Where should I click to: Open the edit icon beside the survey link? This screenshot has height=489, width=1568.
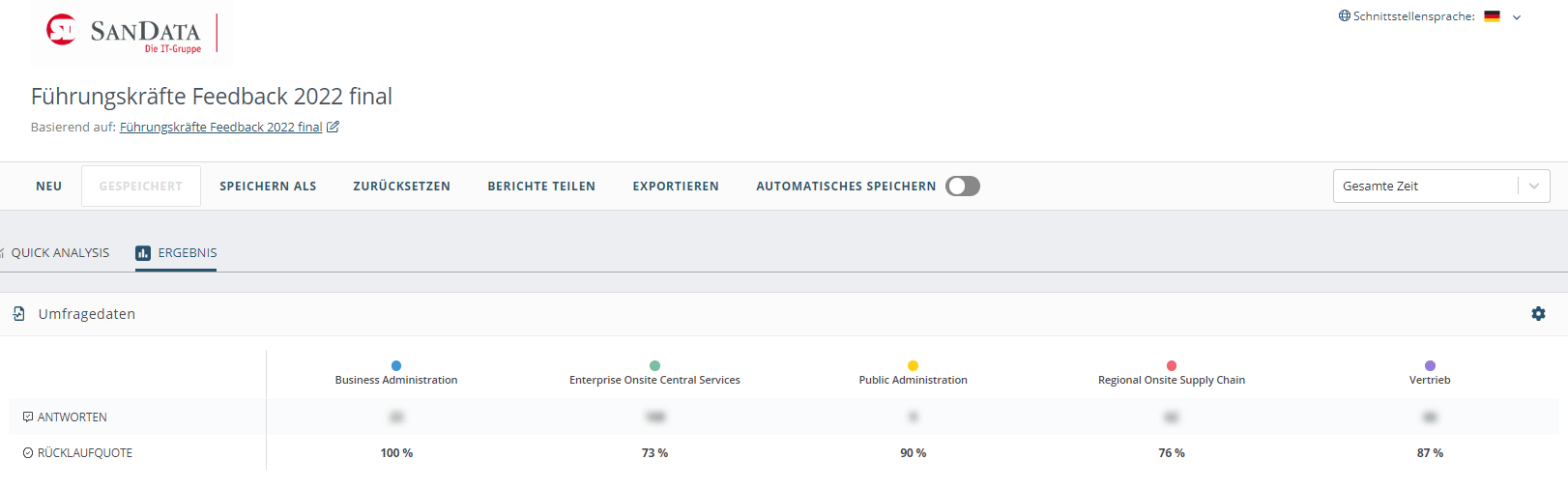[333, 127]
